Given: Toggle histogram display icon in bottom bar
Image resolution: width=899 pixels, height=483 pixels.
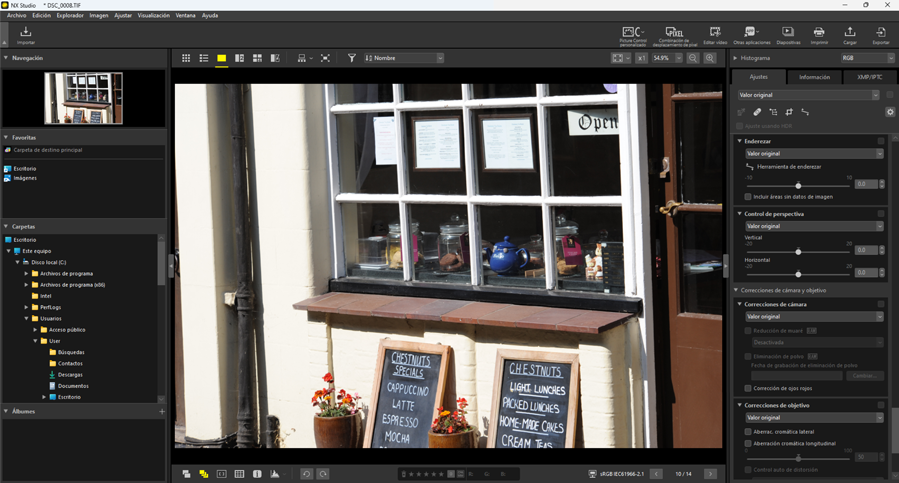Looking at the screenshot, I should (275, 474).
